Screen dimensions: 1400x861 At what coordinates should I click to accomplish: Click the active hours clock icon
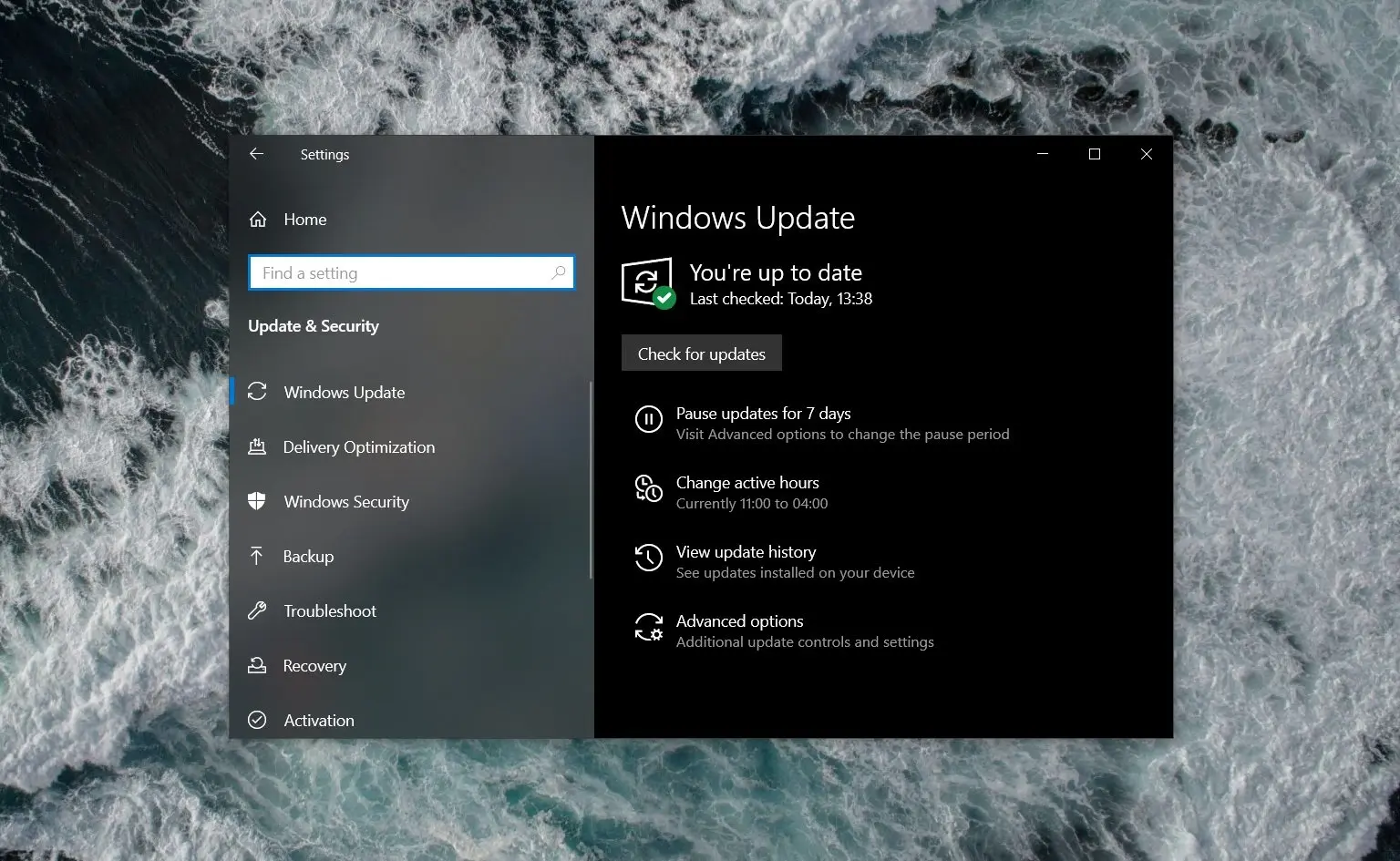point(649,488)
